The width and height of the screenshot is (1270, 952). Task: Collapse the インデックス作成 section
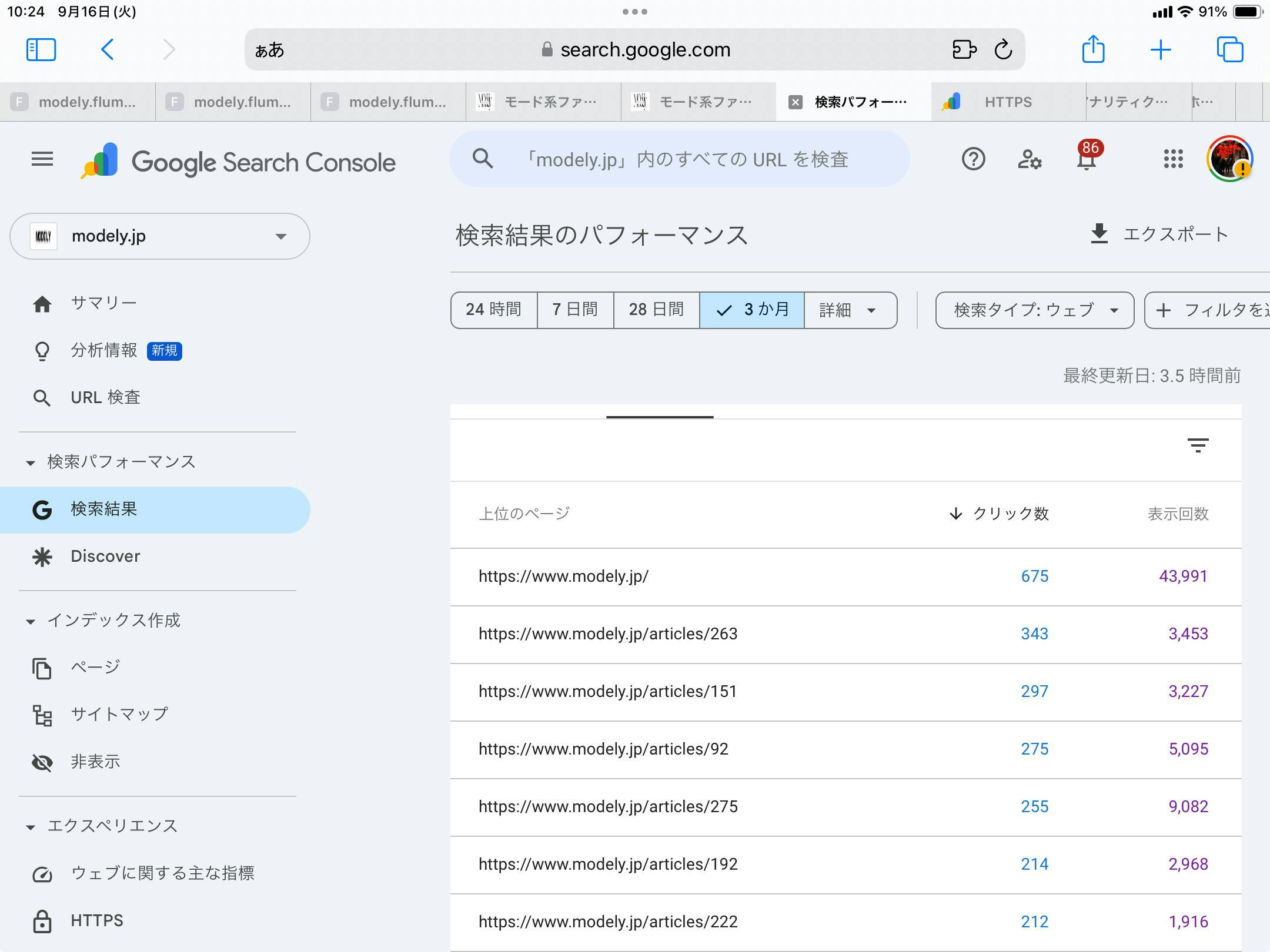point(31,621)
